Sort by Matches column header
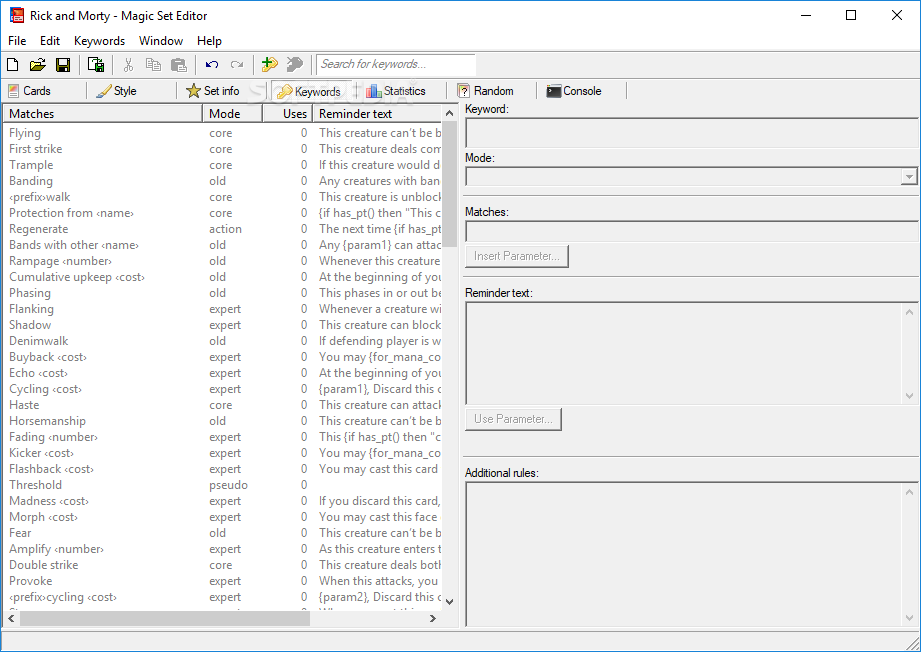Image resolution: width=921 pixels, height=652 pixels. click(103, 114)
